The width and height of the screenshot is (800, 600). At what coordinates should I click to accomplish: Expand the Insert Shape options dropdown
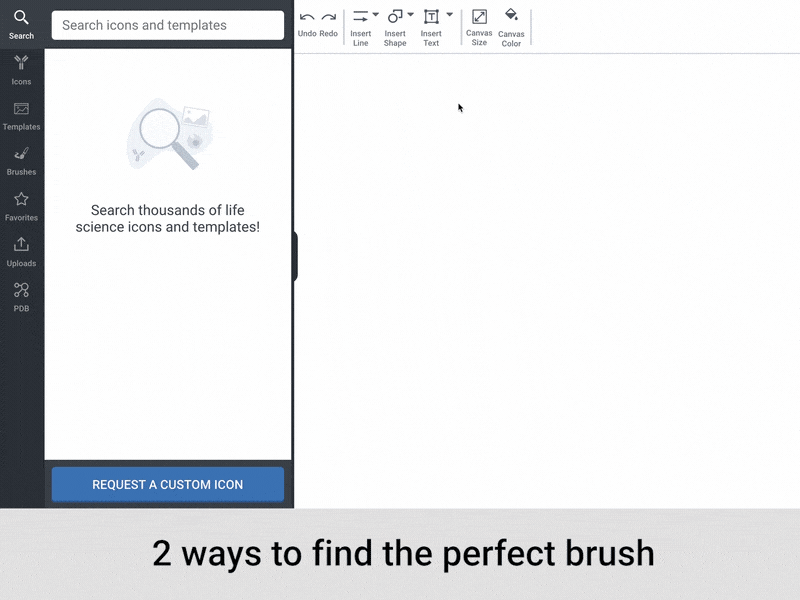click(409, 16)
